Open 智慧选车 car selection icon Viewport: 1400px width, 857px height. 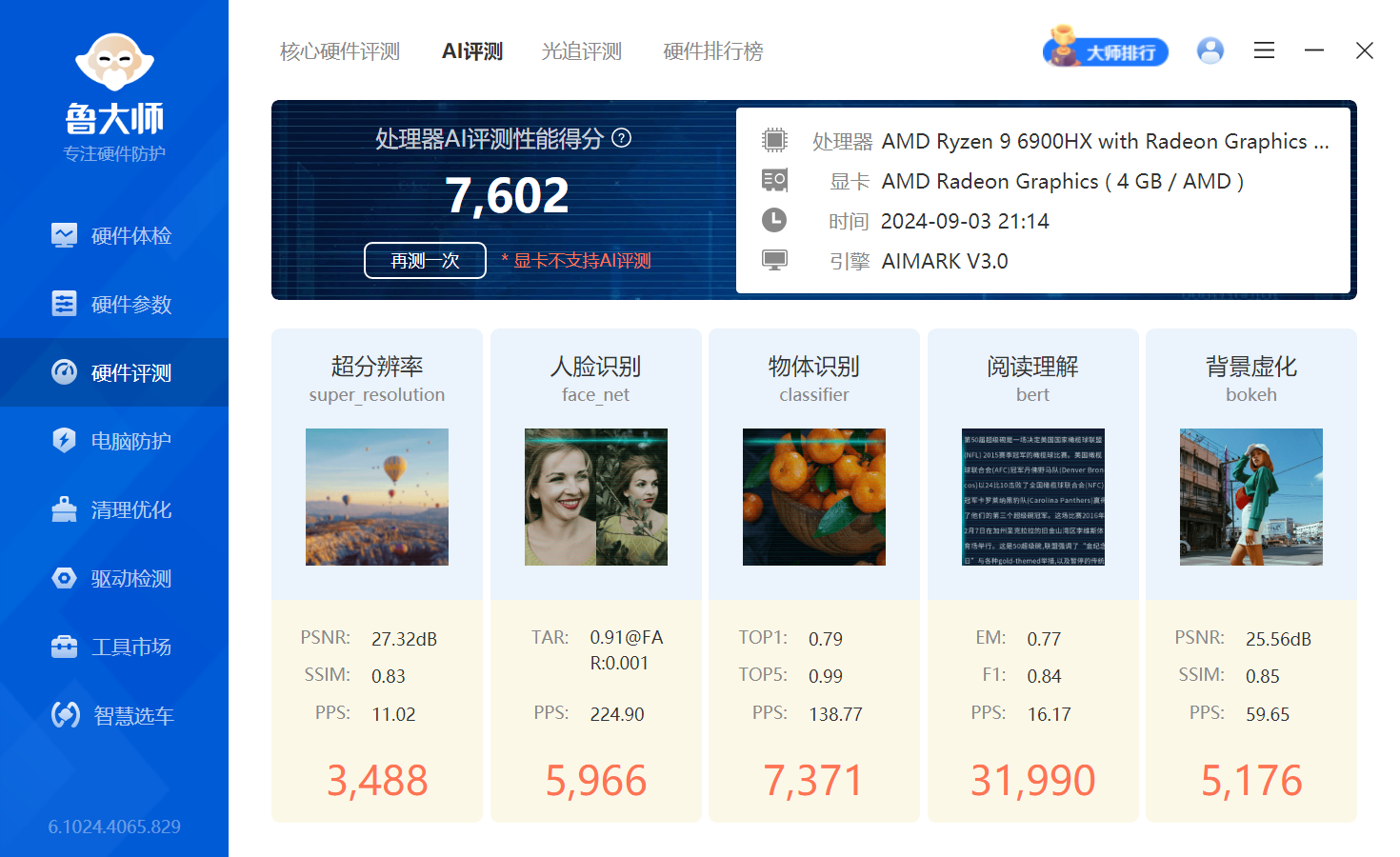(65, 715)
